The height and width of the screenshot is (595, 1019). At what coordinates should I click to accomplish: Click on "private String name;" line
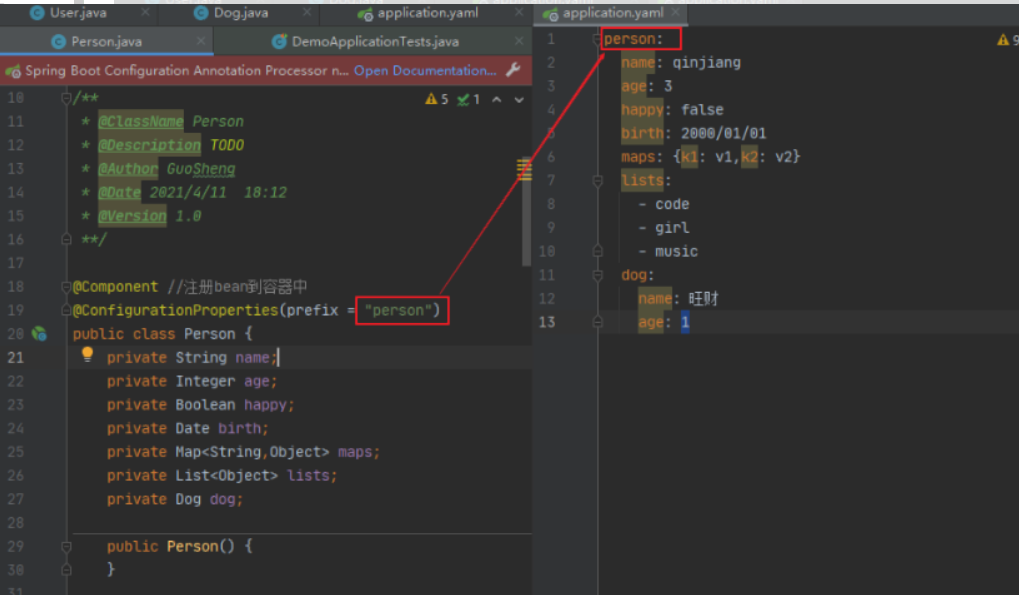click(193, 357)
